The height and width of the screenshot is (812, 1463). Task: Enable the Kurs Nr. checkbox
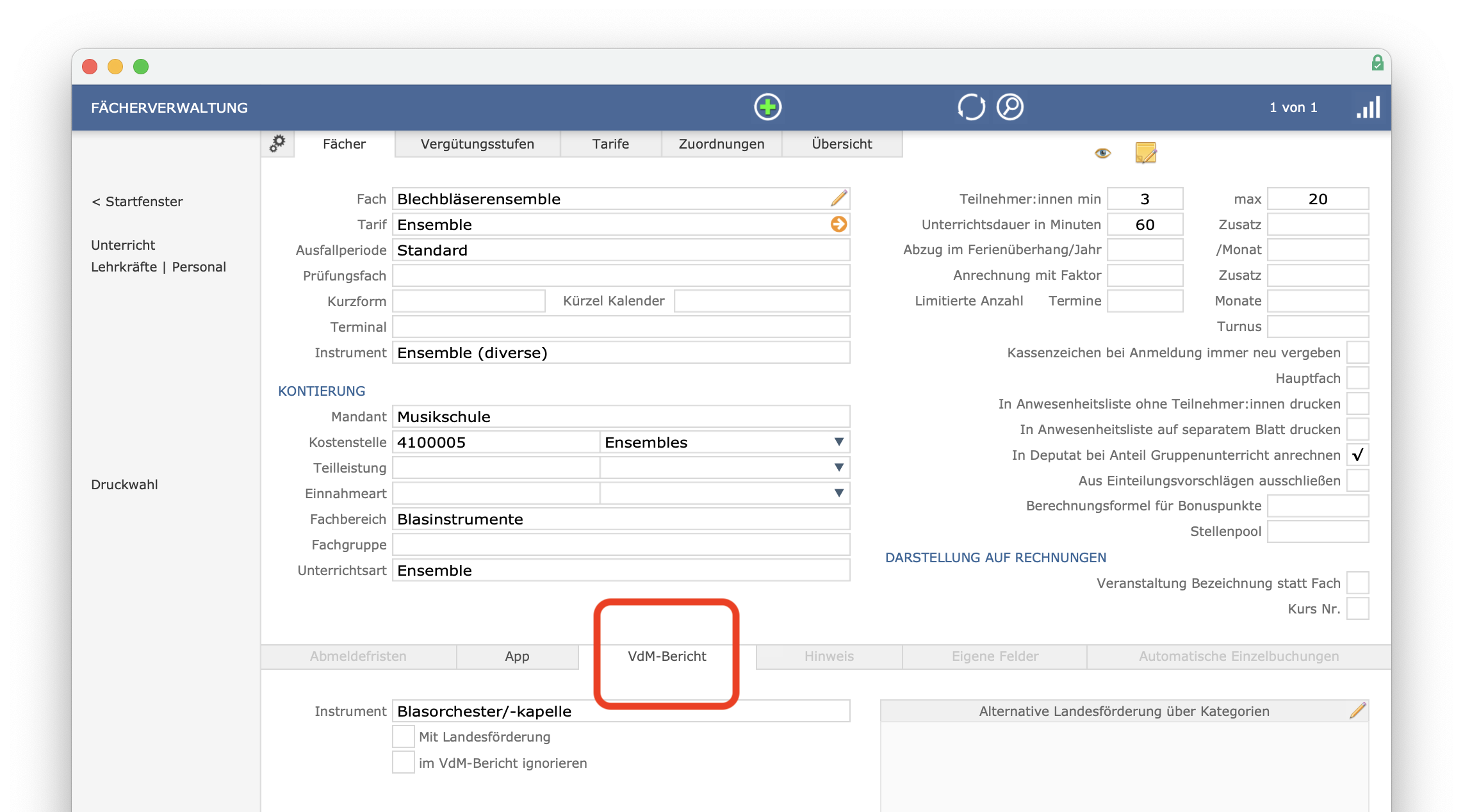tap(1357, 608)
